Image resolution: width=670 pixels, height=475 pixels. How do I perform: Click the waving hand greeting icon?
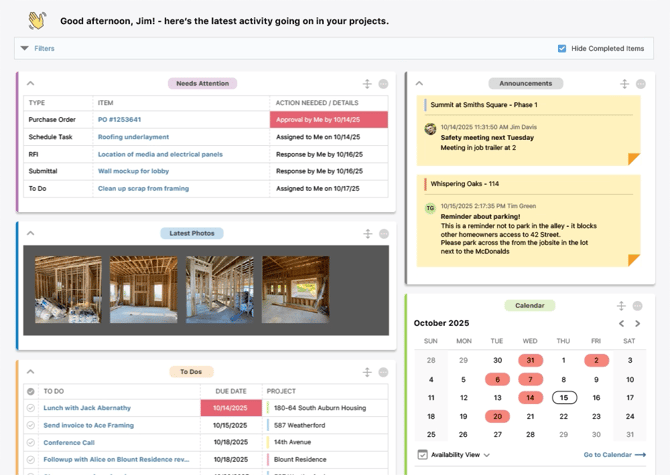point(37,21)
